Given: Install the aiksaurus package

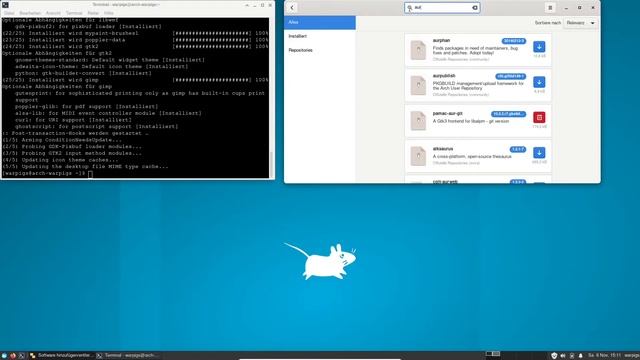Looking at the screenshot, I should pos(539,153).
